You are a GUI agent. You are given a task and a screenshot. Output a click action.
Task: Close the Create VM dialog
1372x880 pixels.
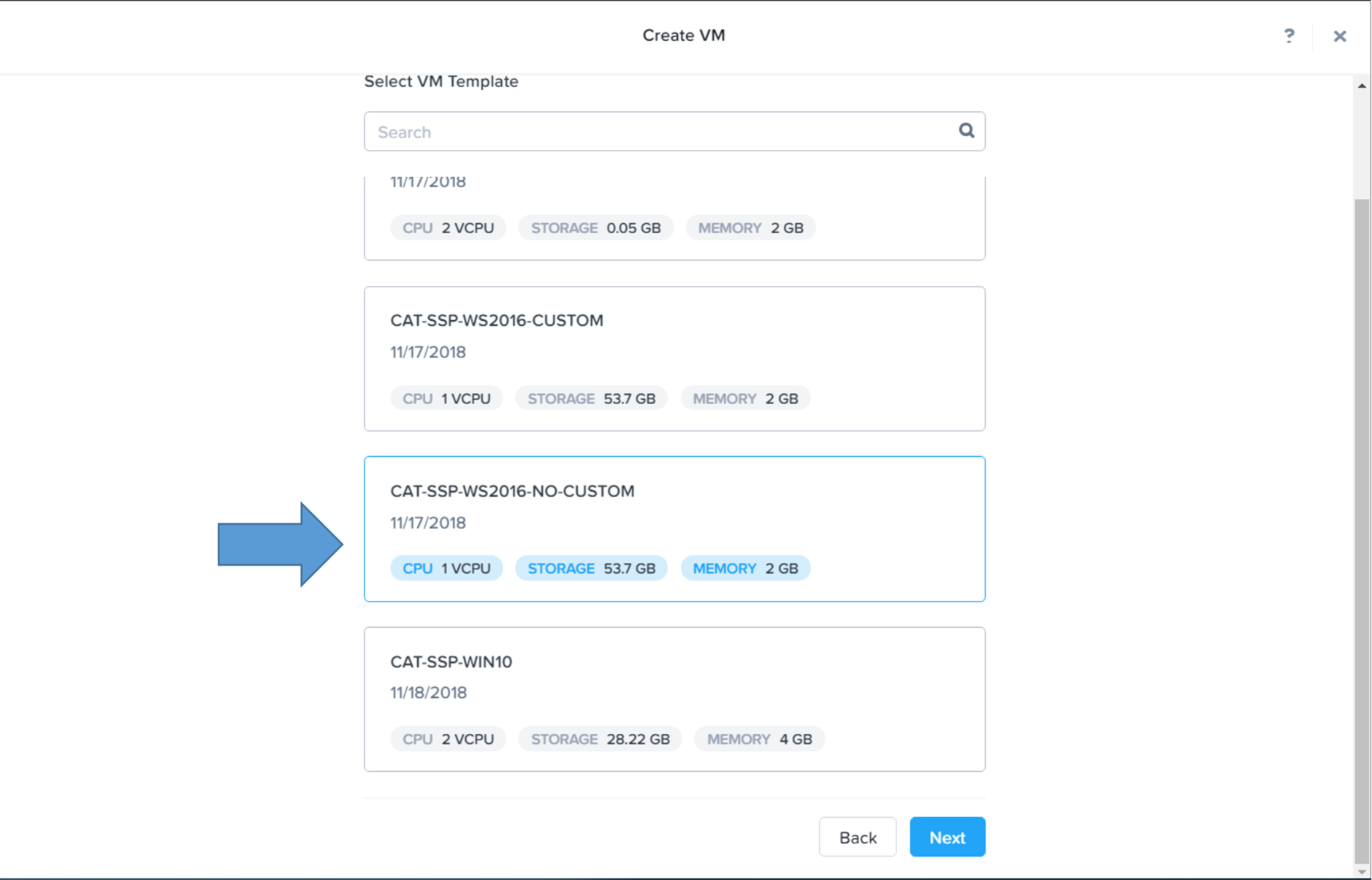click(1340, 36)
